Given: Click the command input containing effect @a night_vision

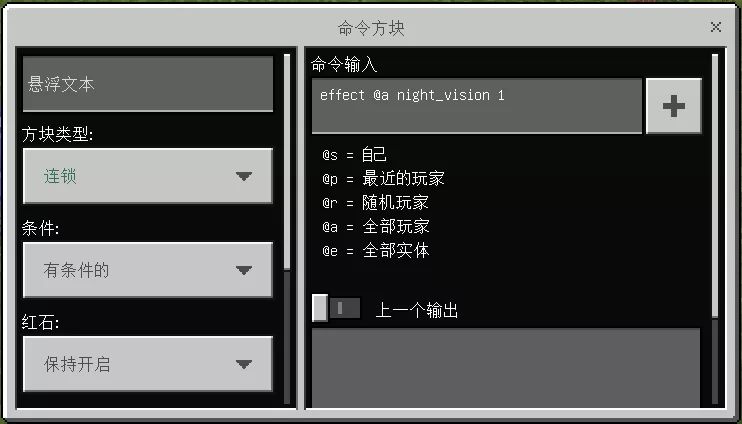Looking at the screenshot, I should (477, 106).
